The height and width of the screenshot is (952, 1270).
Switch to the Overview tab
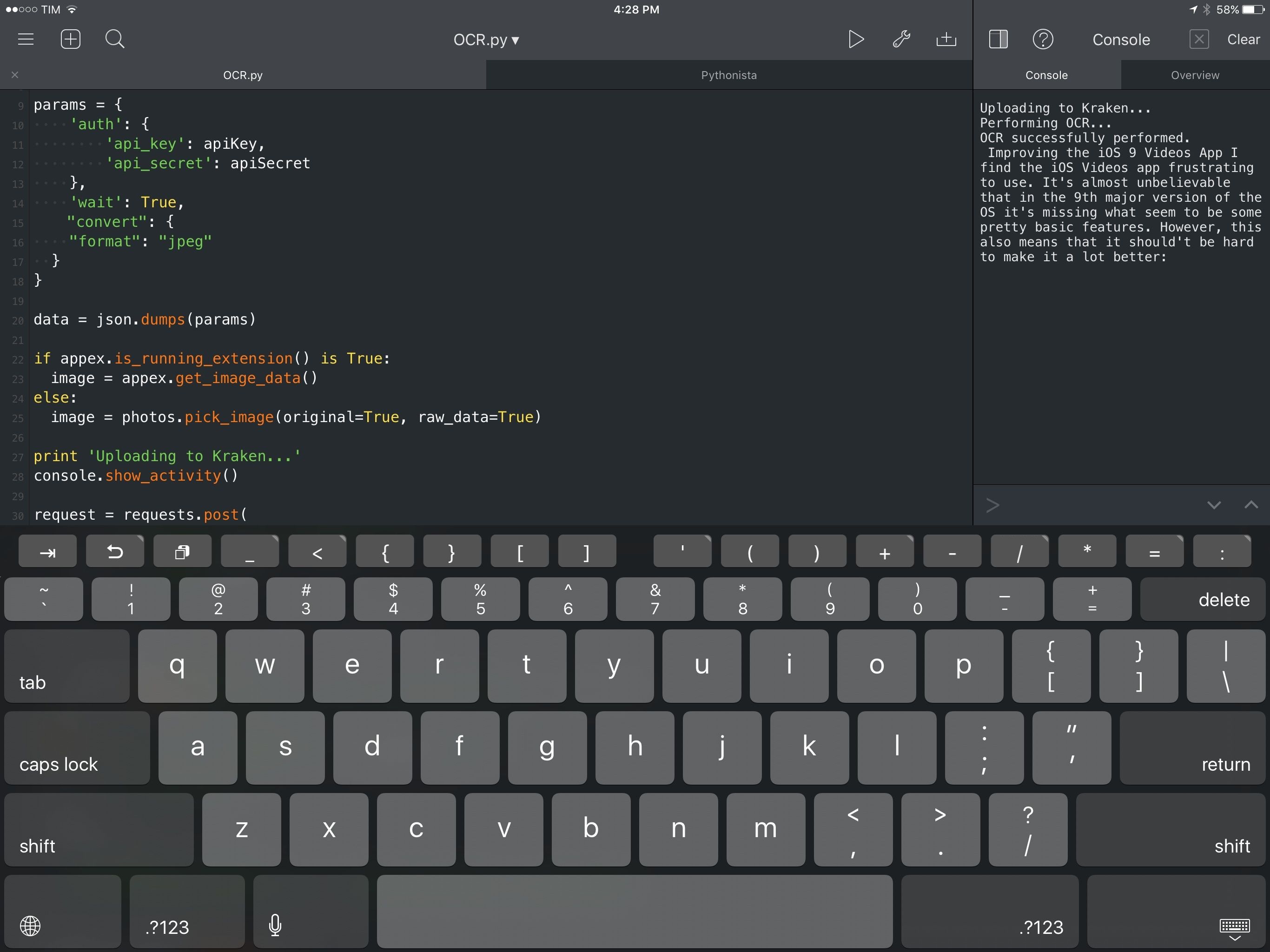pos(1195,75)
